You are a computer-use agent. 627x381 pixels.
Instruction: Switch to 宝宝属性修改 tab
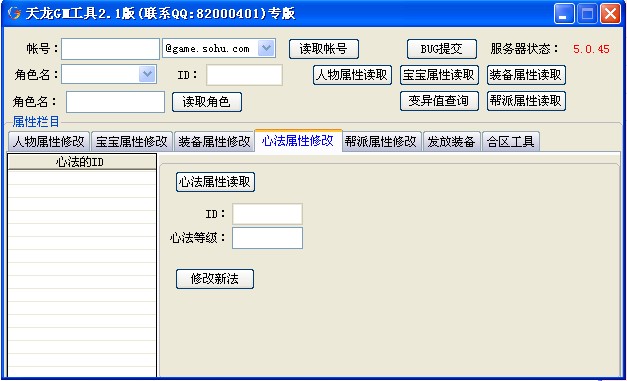132,142
